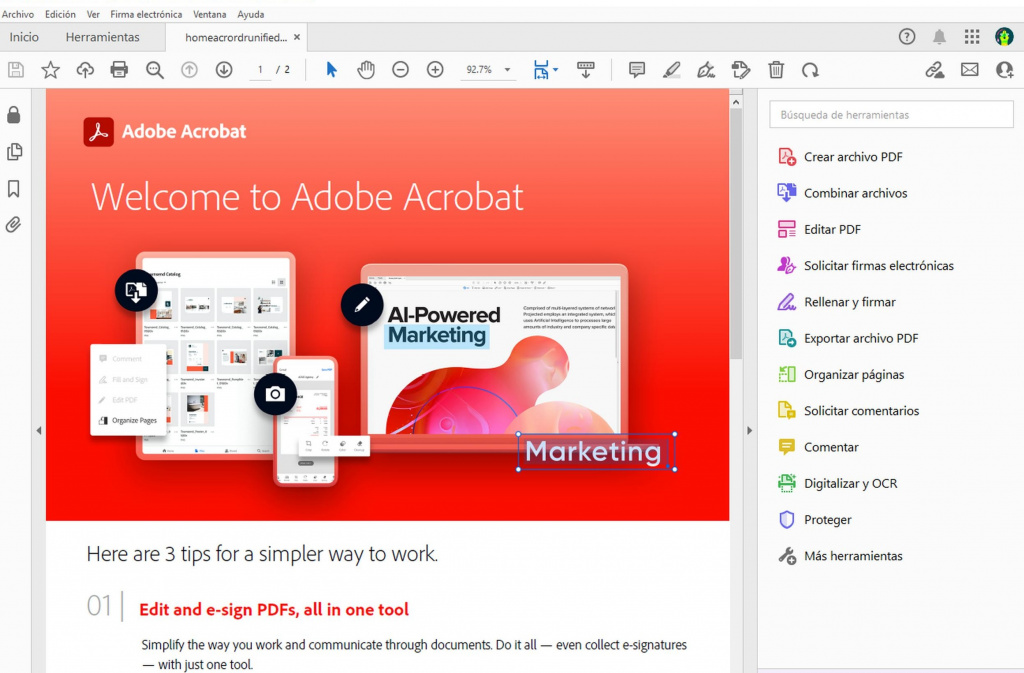
Task: Activate the Hand pan tool
Action: pyautogui.click(x=366, y=70)
